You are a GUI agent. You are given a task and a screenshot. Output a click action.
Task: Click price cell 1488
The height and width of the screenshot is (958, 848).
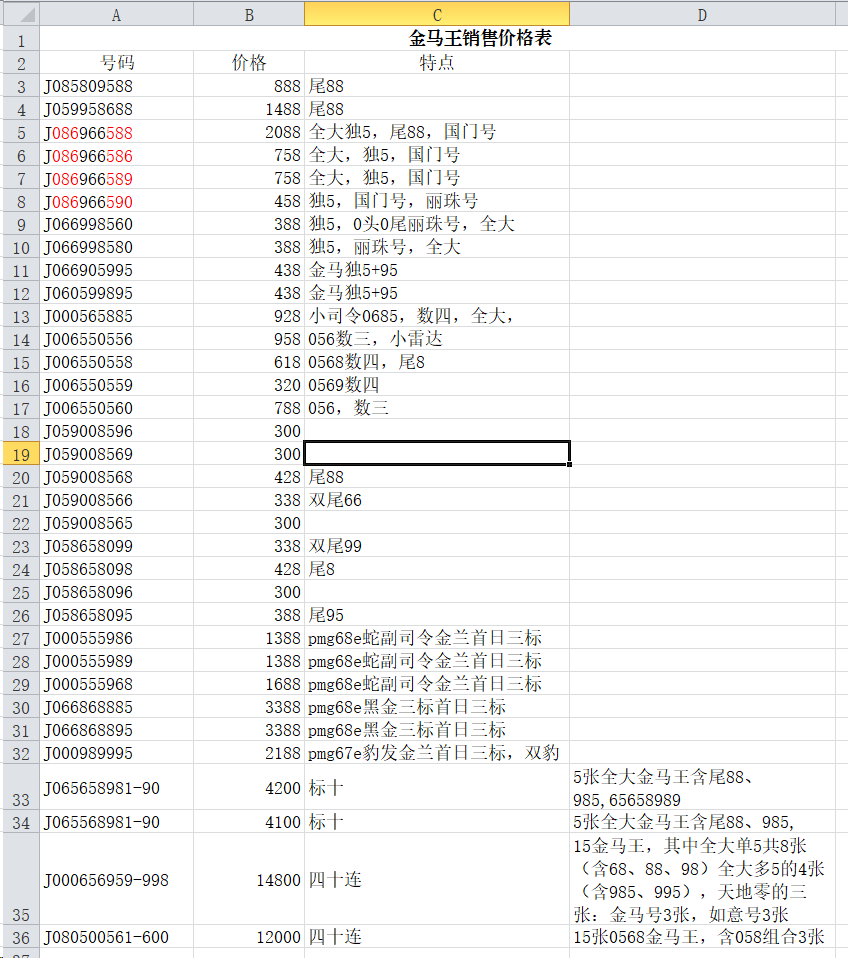[249, 109]
